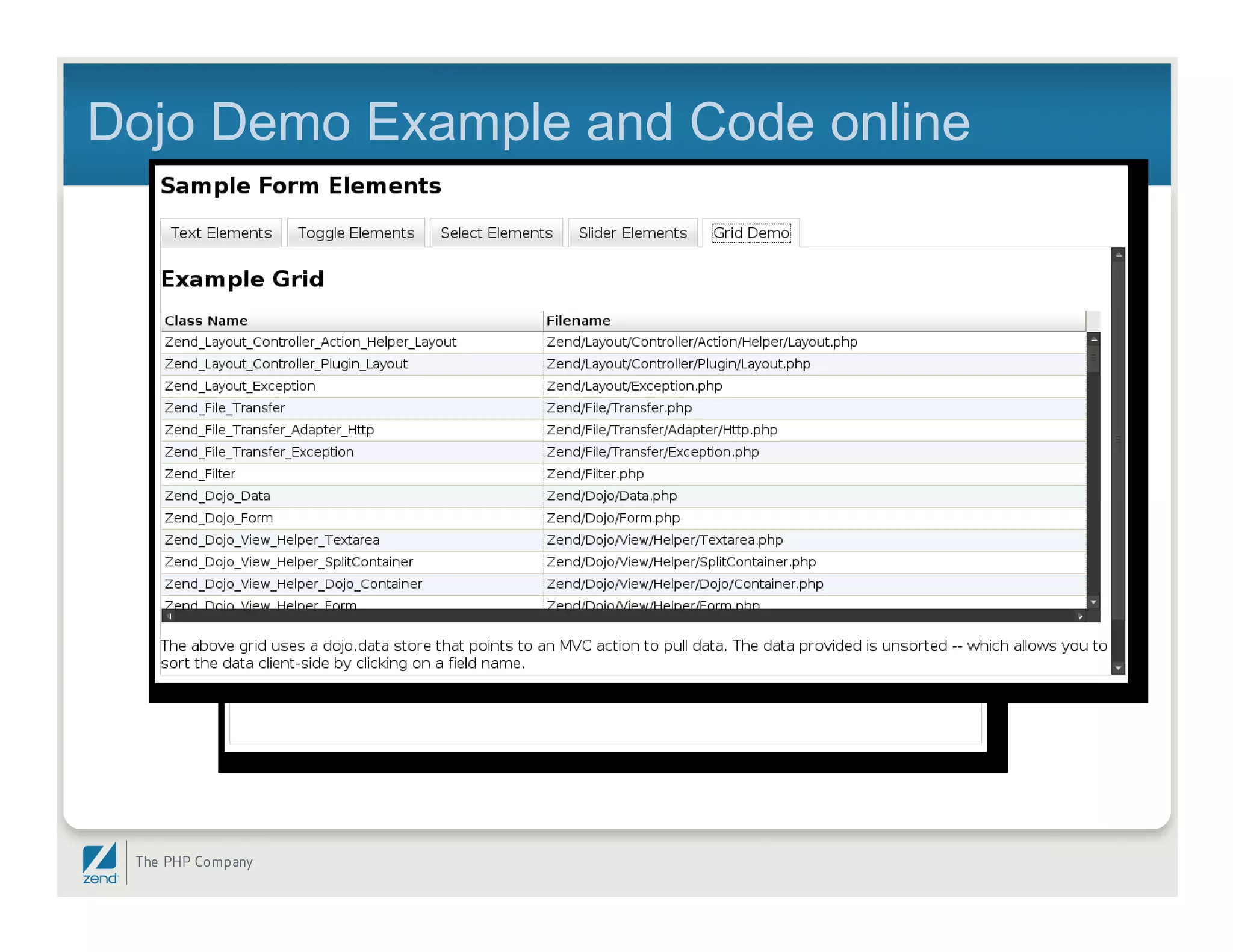Open the Toggle Elements tab

click(356, 233)
